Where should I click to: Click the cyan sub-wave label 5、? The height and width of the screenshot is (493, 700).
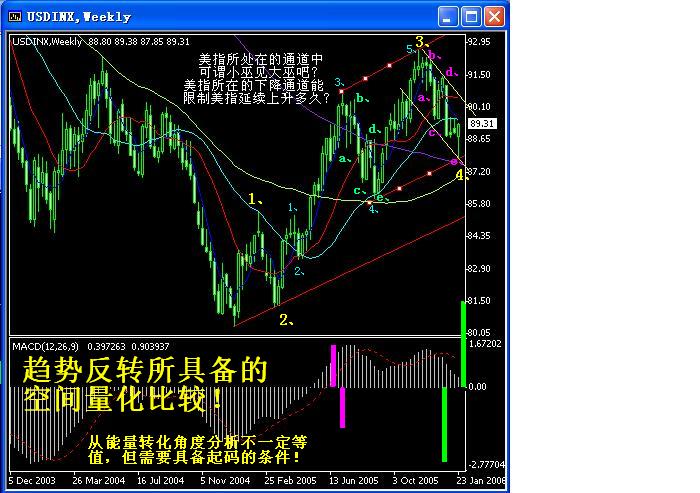click(x=411, y=49)
